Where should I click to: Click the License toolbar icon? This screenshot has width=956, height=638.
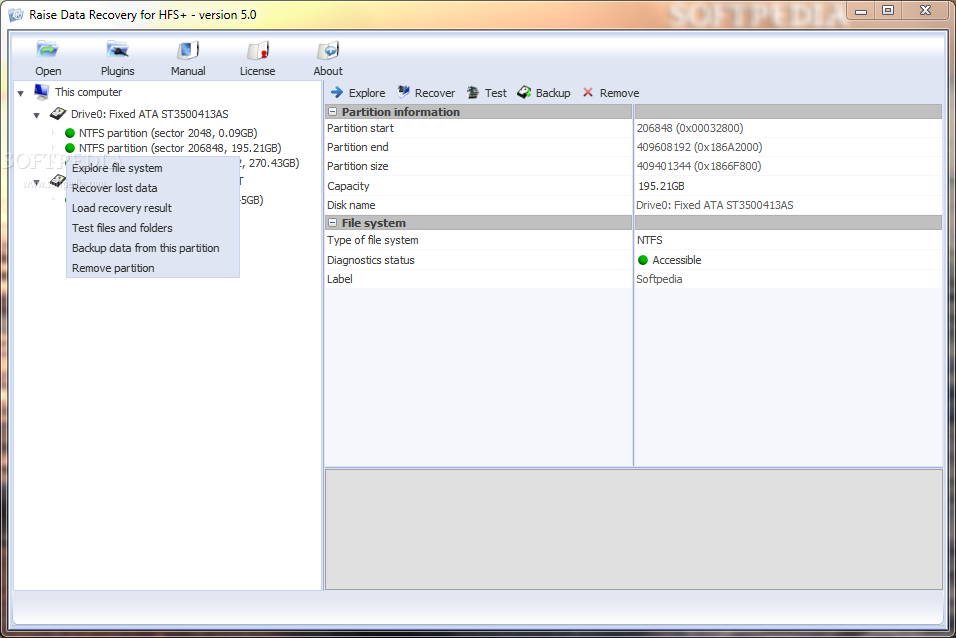(x=258, y=50)
